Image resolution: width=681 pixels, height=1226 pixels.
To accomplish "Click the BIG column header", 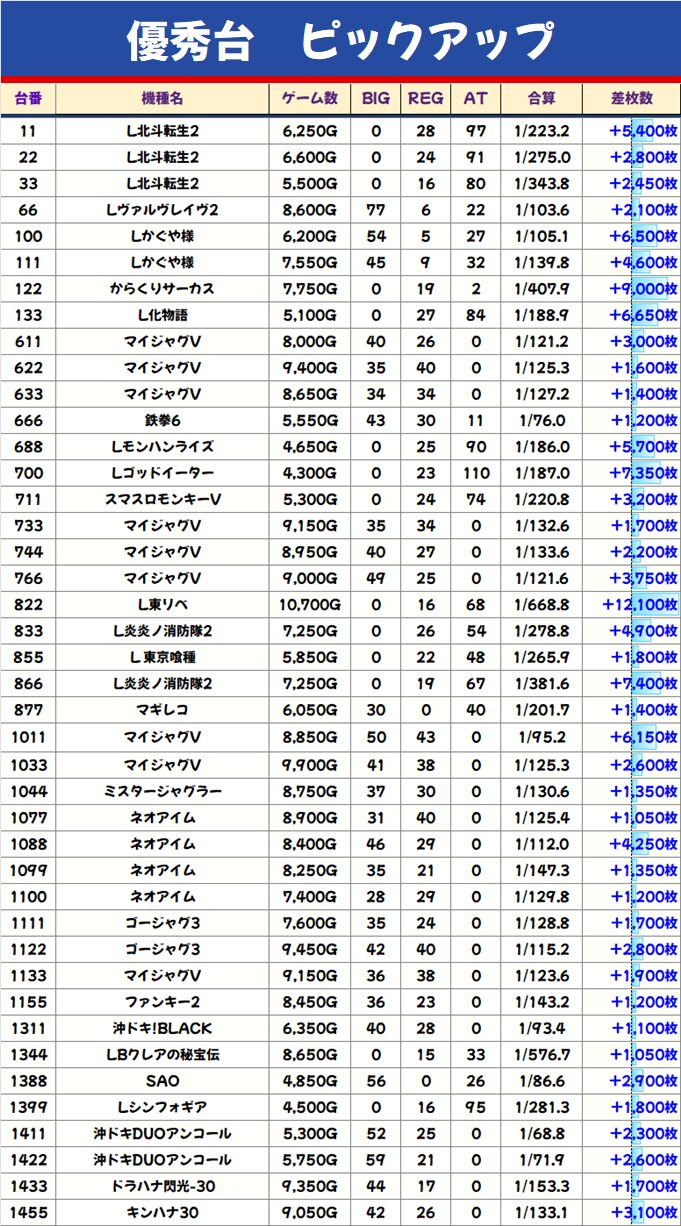I will coord(376,98).
